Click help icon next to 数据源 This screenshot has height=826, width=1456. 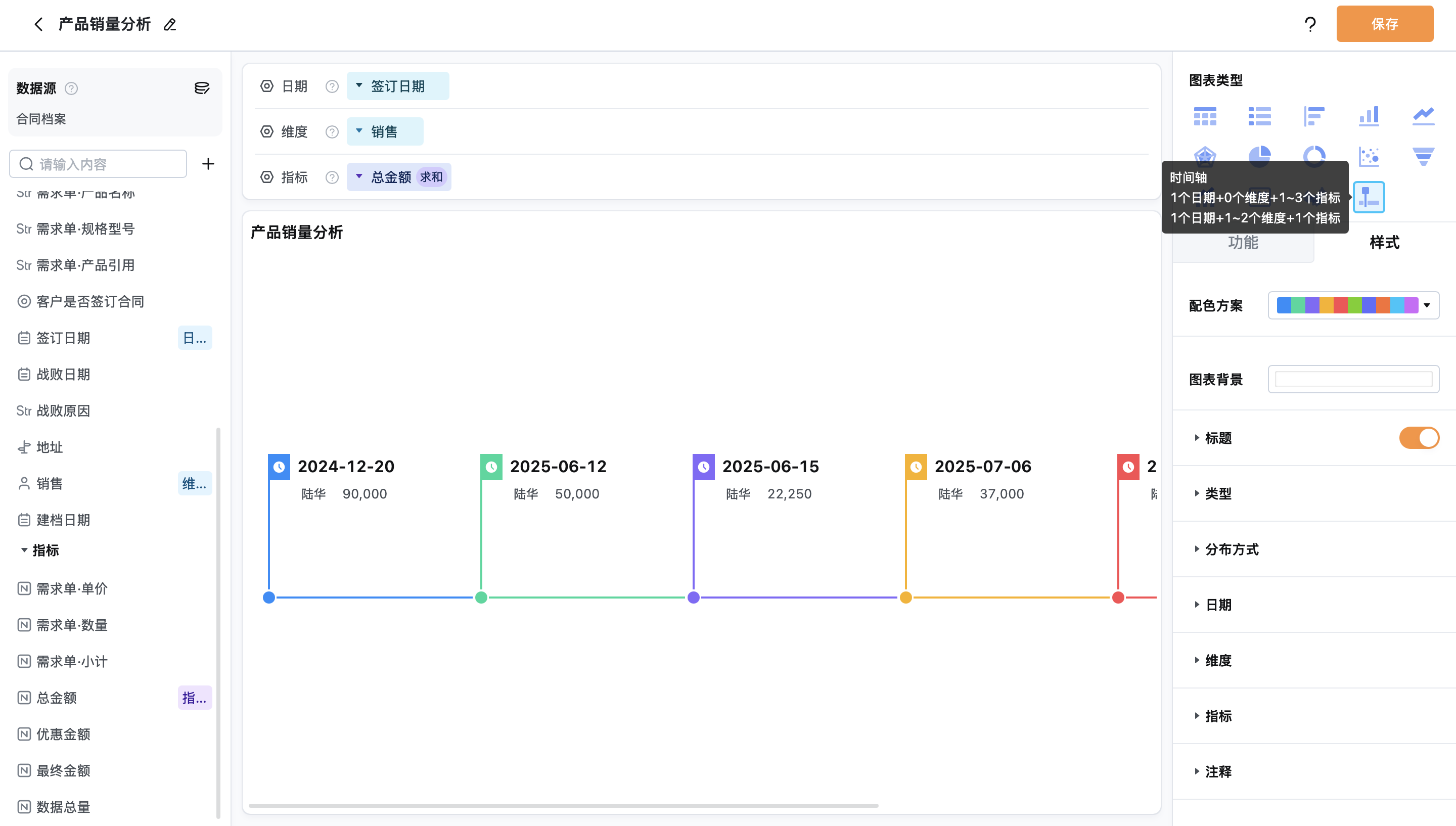(x=71, y=88)
